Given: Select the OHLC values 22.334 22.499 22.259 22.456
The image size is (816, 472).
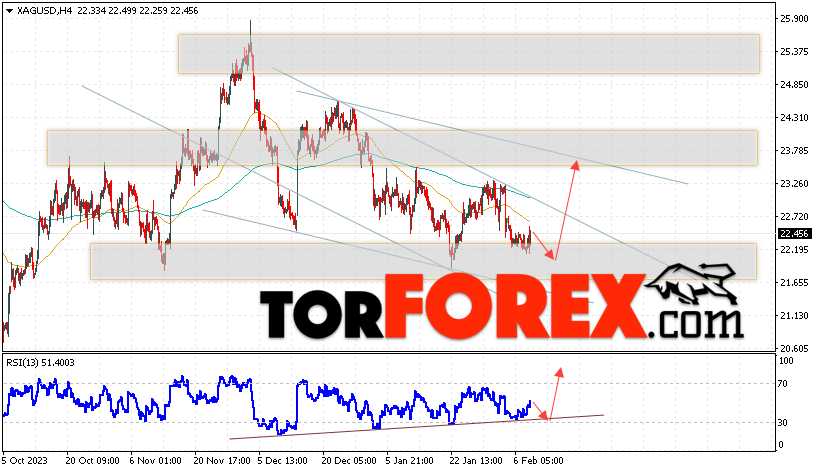Looking at the screenshot, I should [138, 10].
